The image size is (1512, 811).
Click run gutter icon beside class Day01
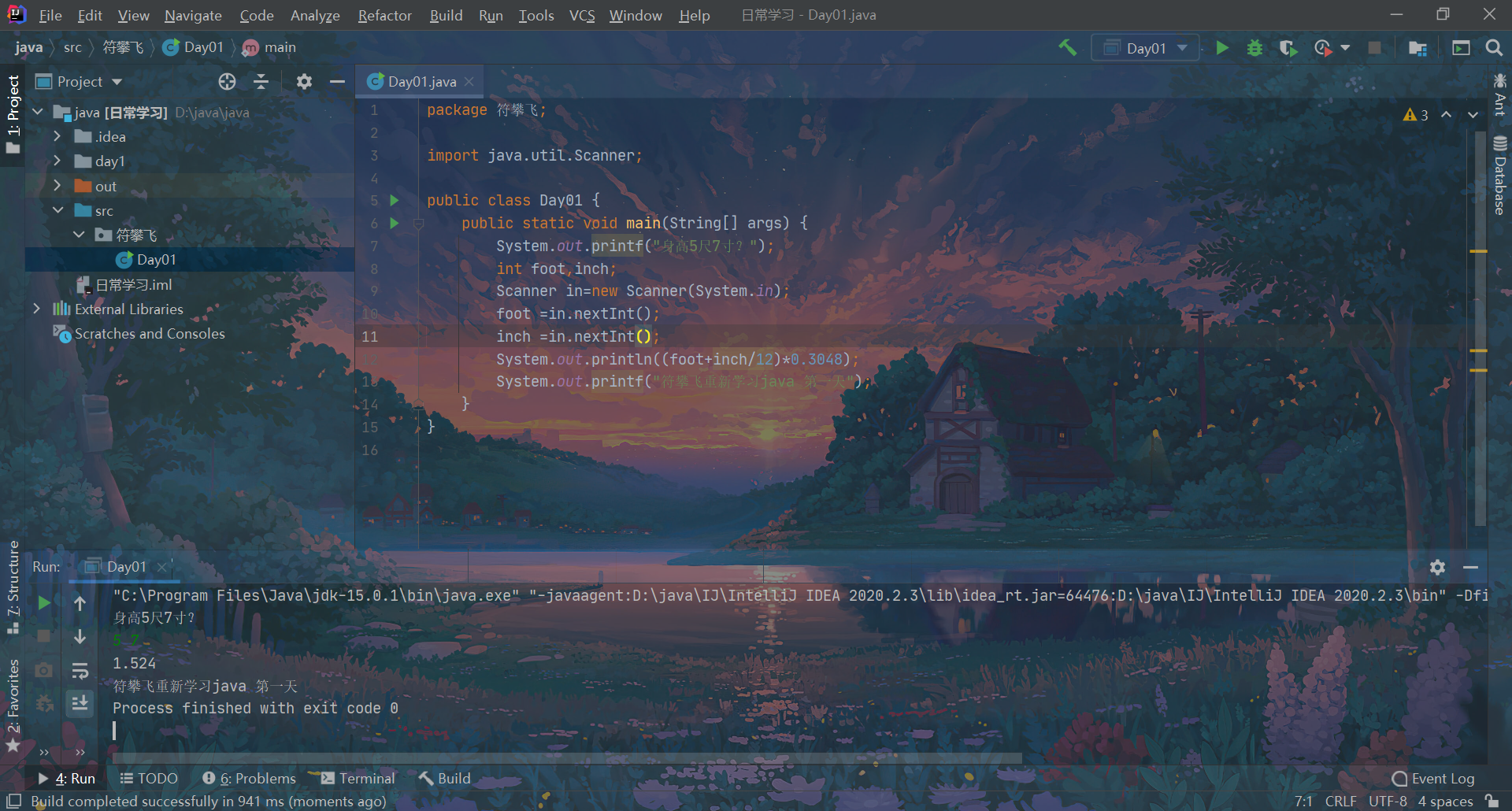395,201
